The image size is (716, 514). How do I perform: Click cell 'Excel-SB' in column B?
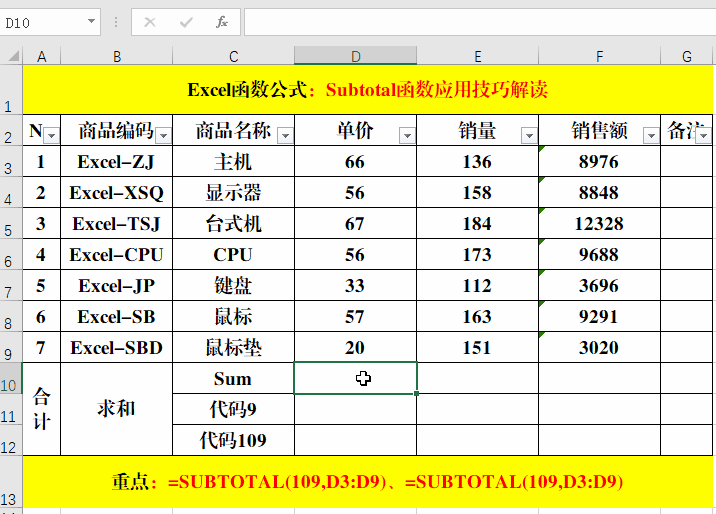click(116, 317)
